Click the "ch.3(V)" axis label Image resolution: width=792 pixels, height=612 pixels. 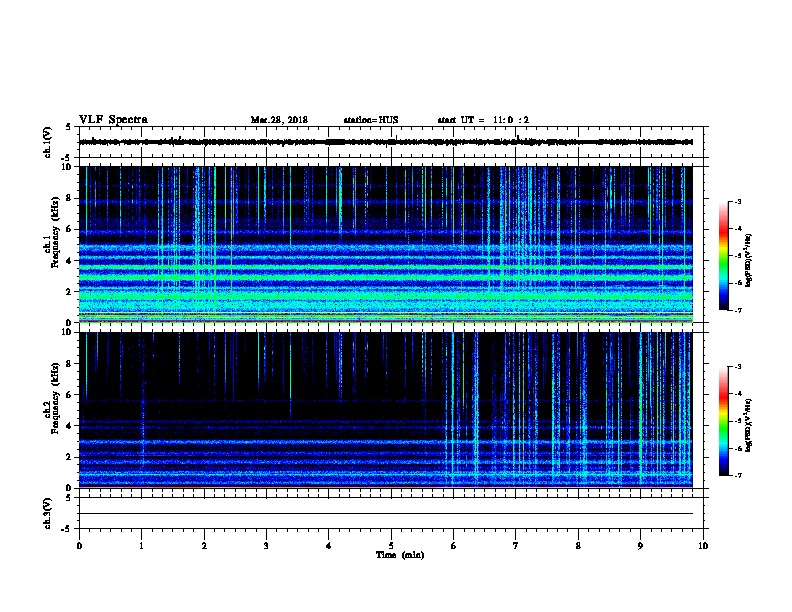[x=48, y=513]
